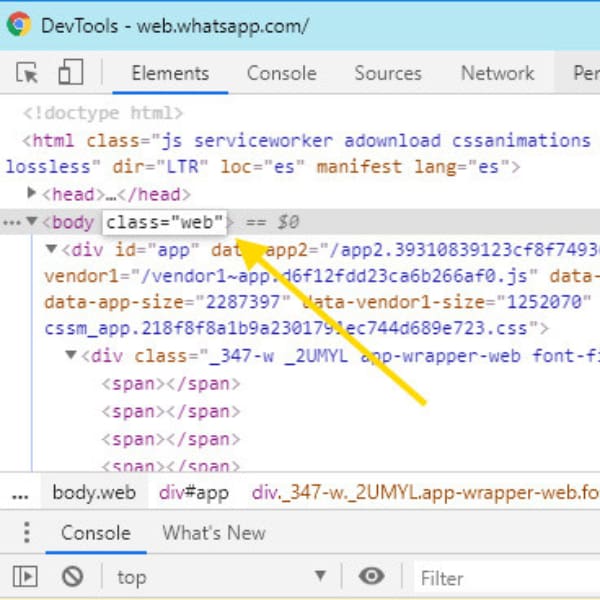This screenshot has height=600, width=600.
Task: Collapse the body element node
Action: (x=32, y=221)
